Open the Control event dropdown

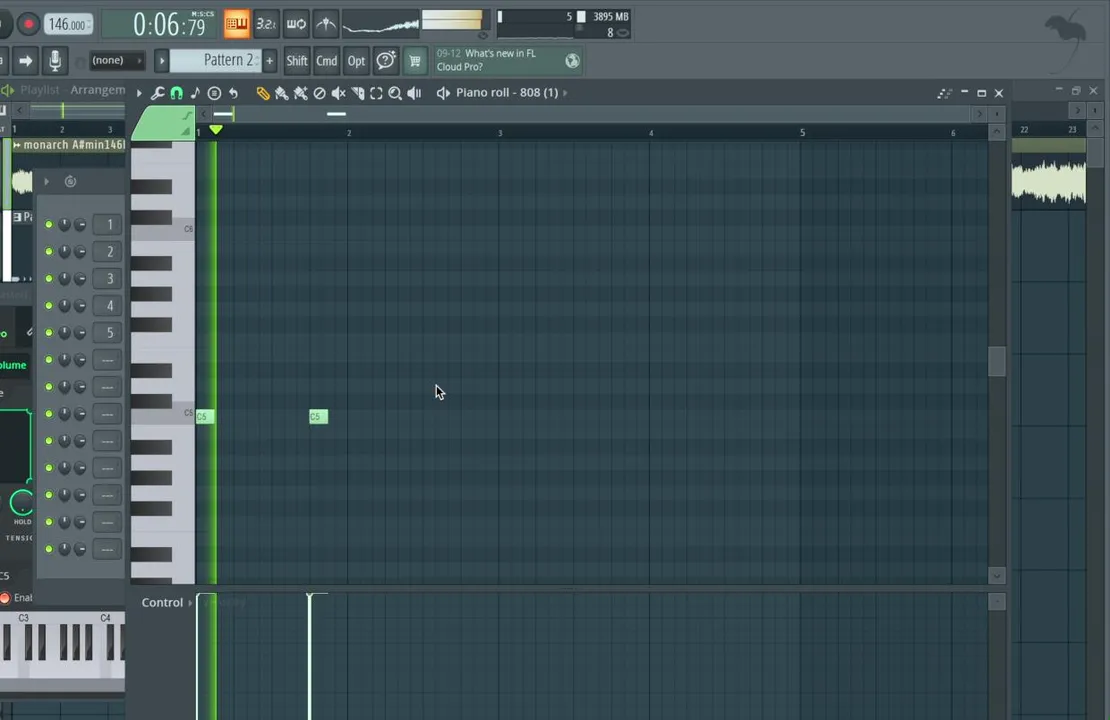point(167,602)
